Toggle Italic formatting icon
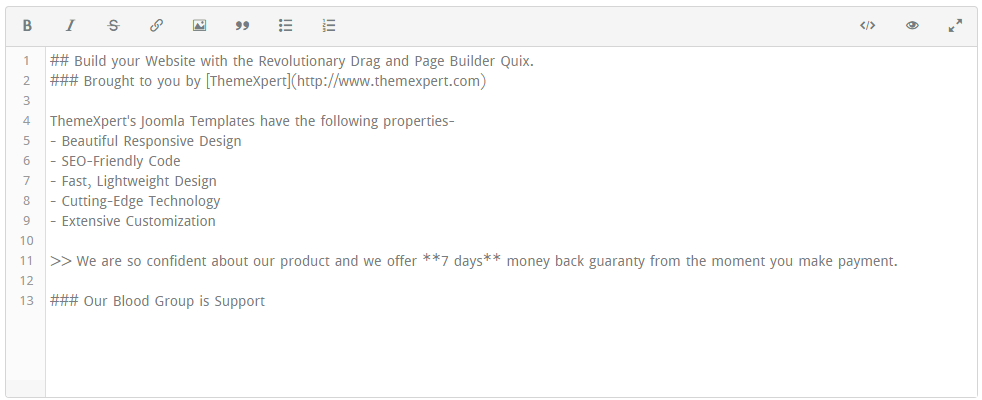This screenshot has width=982, height=400. (x=70, y=26)
